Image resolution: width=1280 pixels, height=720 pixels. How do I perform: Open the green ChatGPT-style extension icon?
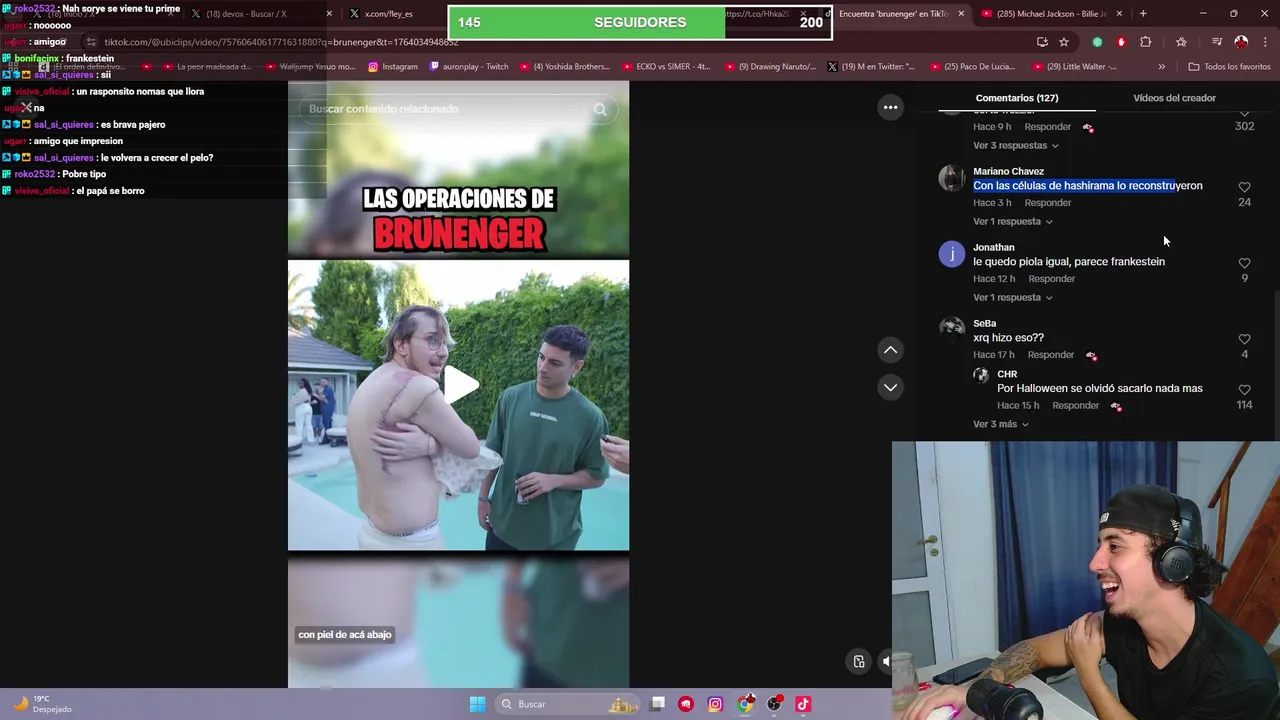(1098, 42)
